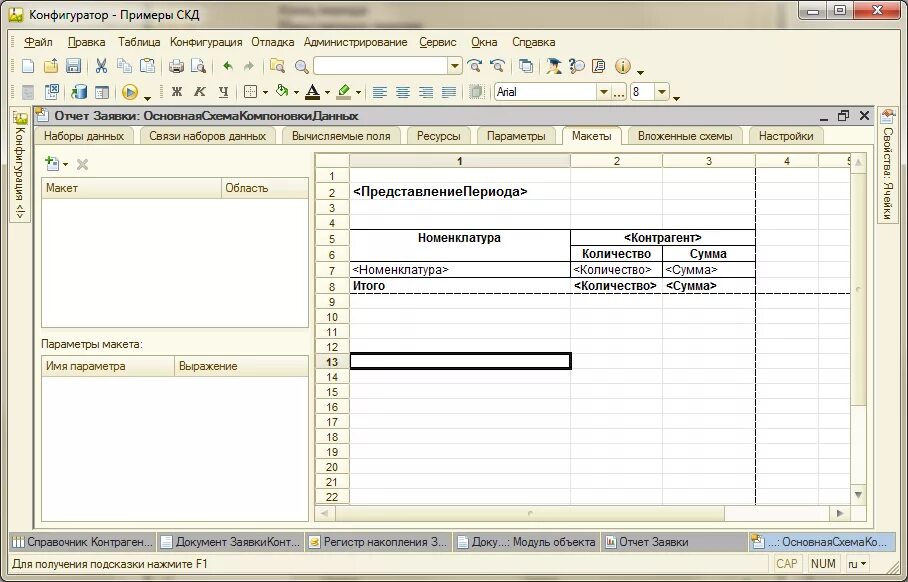Image resolution: width=908 pixels, height=582 pixels.
Task: Align cell text right
Action: 426,92
